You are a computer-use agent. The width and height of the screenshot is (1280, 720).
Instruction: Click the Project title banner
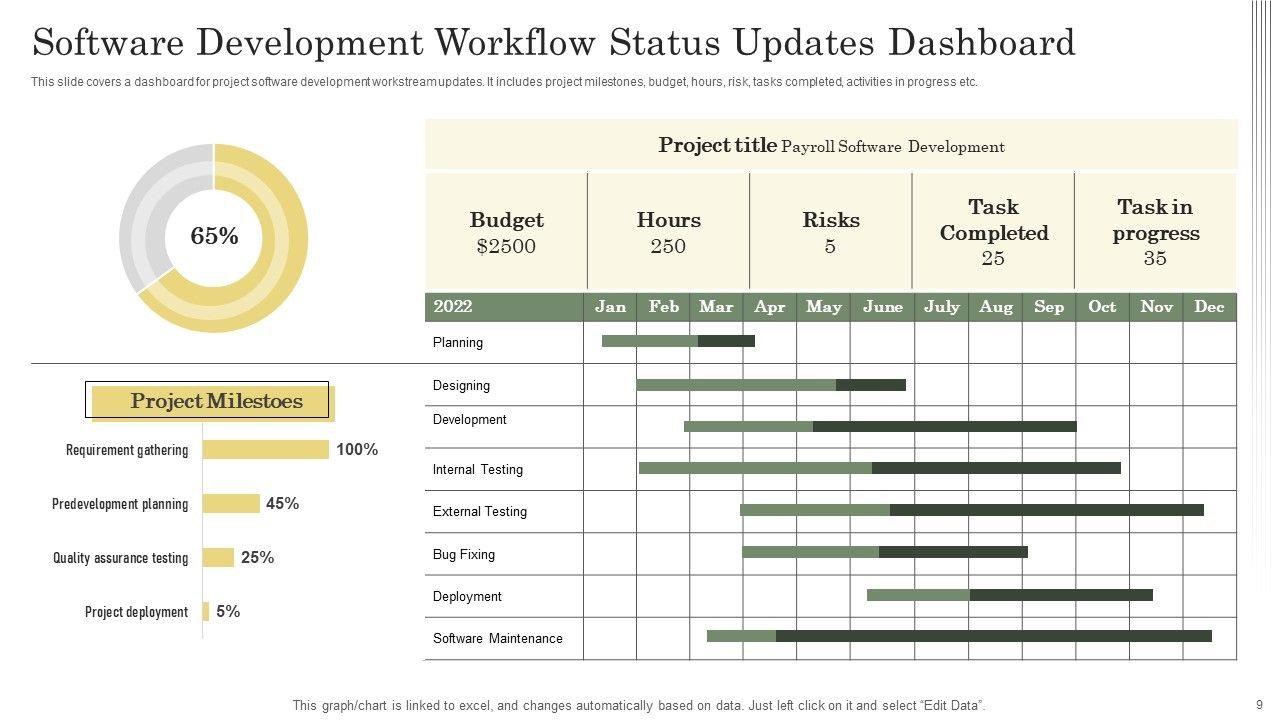coord(831,146)
